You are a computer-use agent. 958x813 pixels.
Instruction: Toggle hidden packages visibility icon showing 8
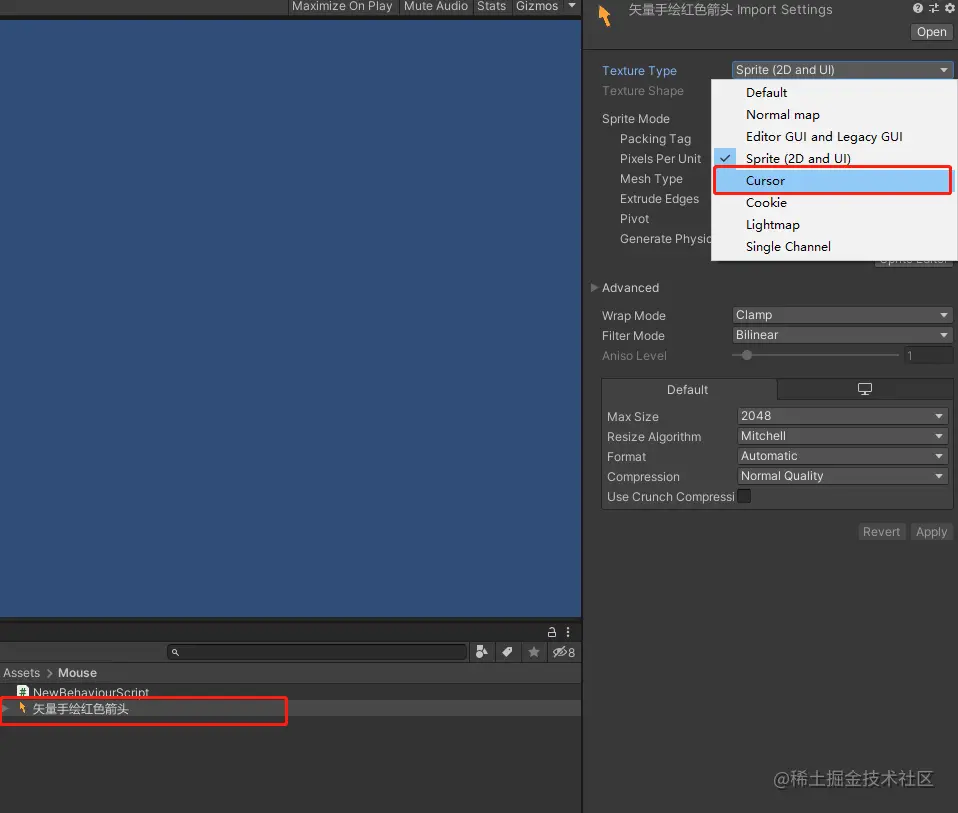tap(563, 652)
